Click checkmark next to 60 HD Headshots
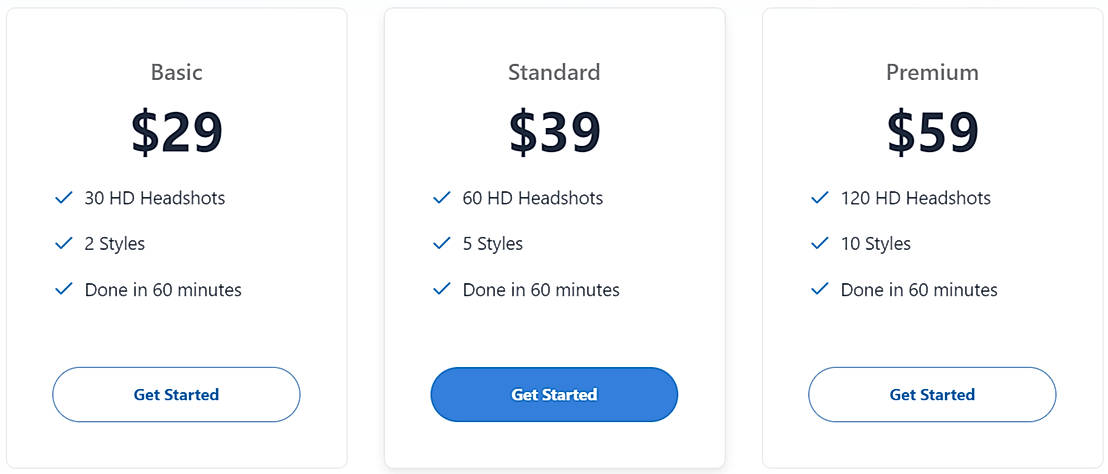 (442, 198)
